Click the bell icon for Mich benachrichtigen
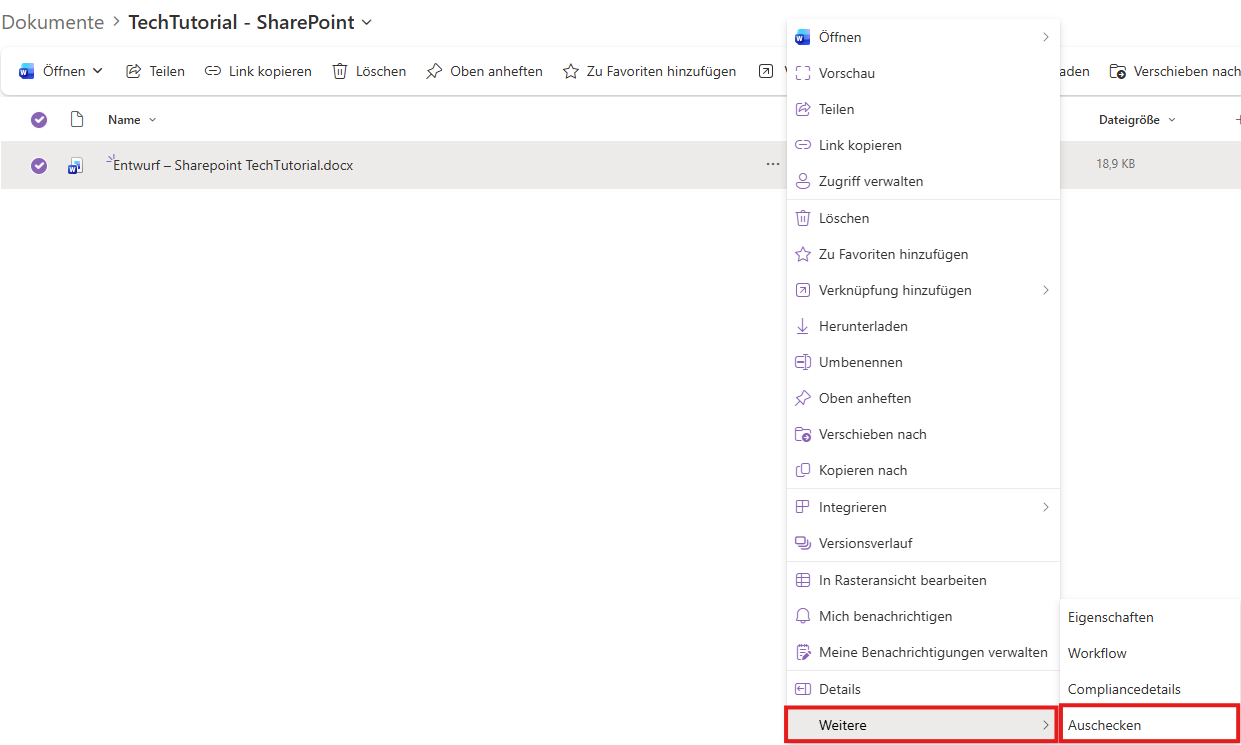 tap(802, 616)
